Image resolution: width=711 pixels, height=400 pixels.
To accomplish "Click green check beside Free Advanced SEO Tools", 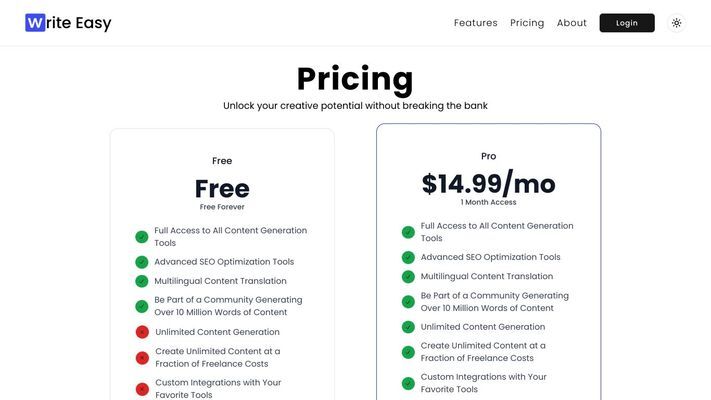I will coord(141,262).
